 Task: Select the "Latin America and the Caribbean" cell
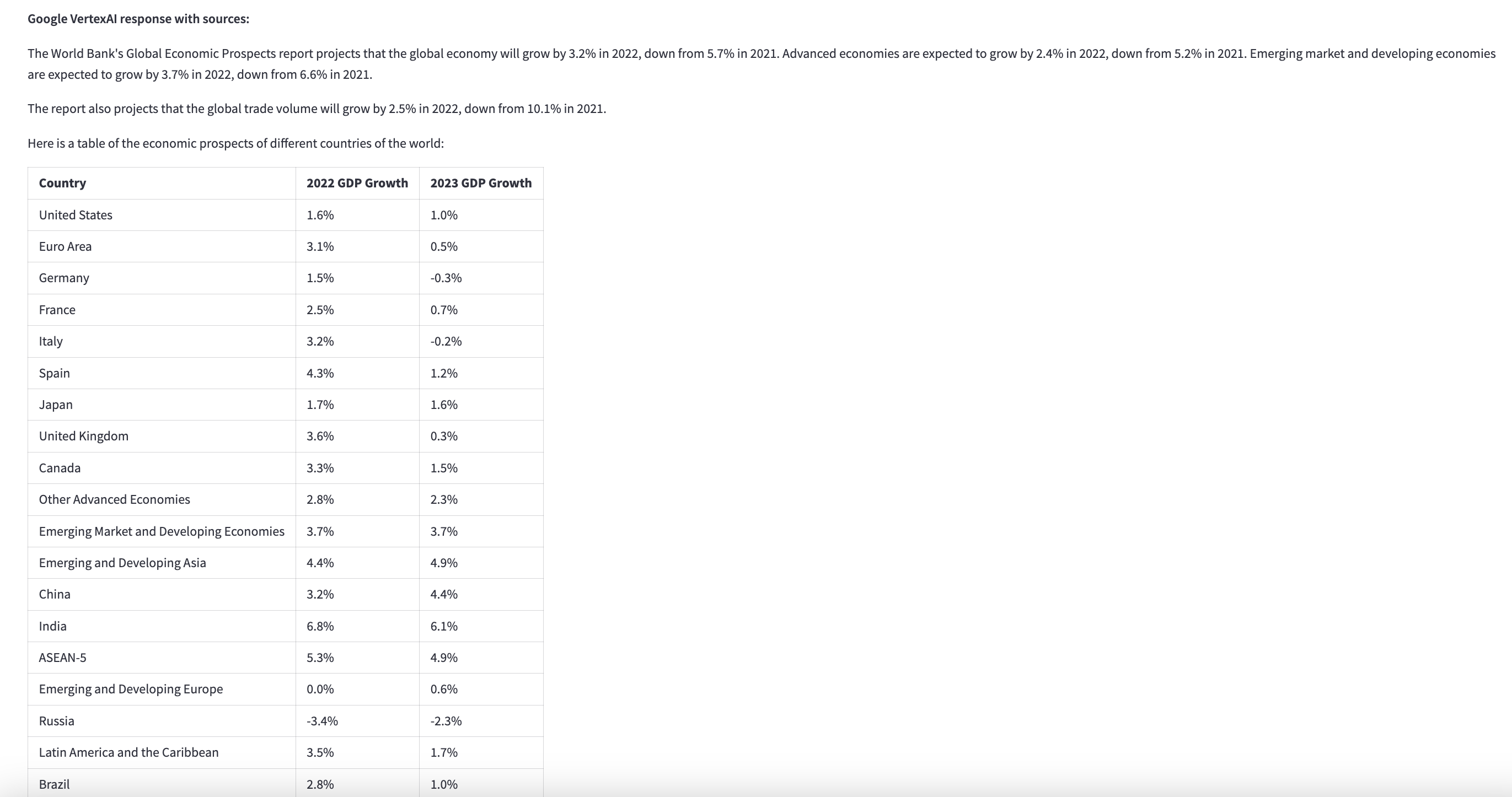(x=128, y=752)
